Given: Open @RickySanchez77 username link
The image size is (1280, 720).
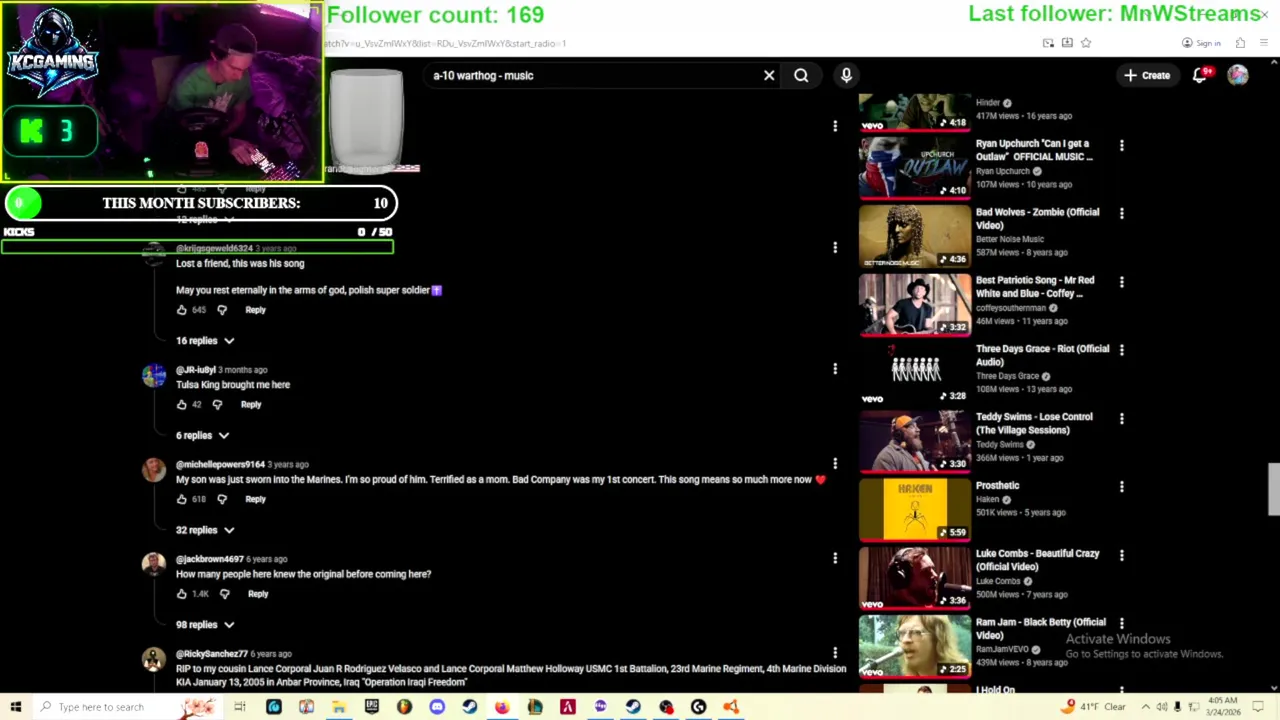Looking at the screenshot, I should tap(212, 654).
